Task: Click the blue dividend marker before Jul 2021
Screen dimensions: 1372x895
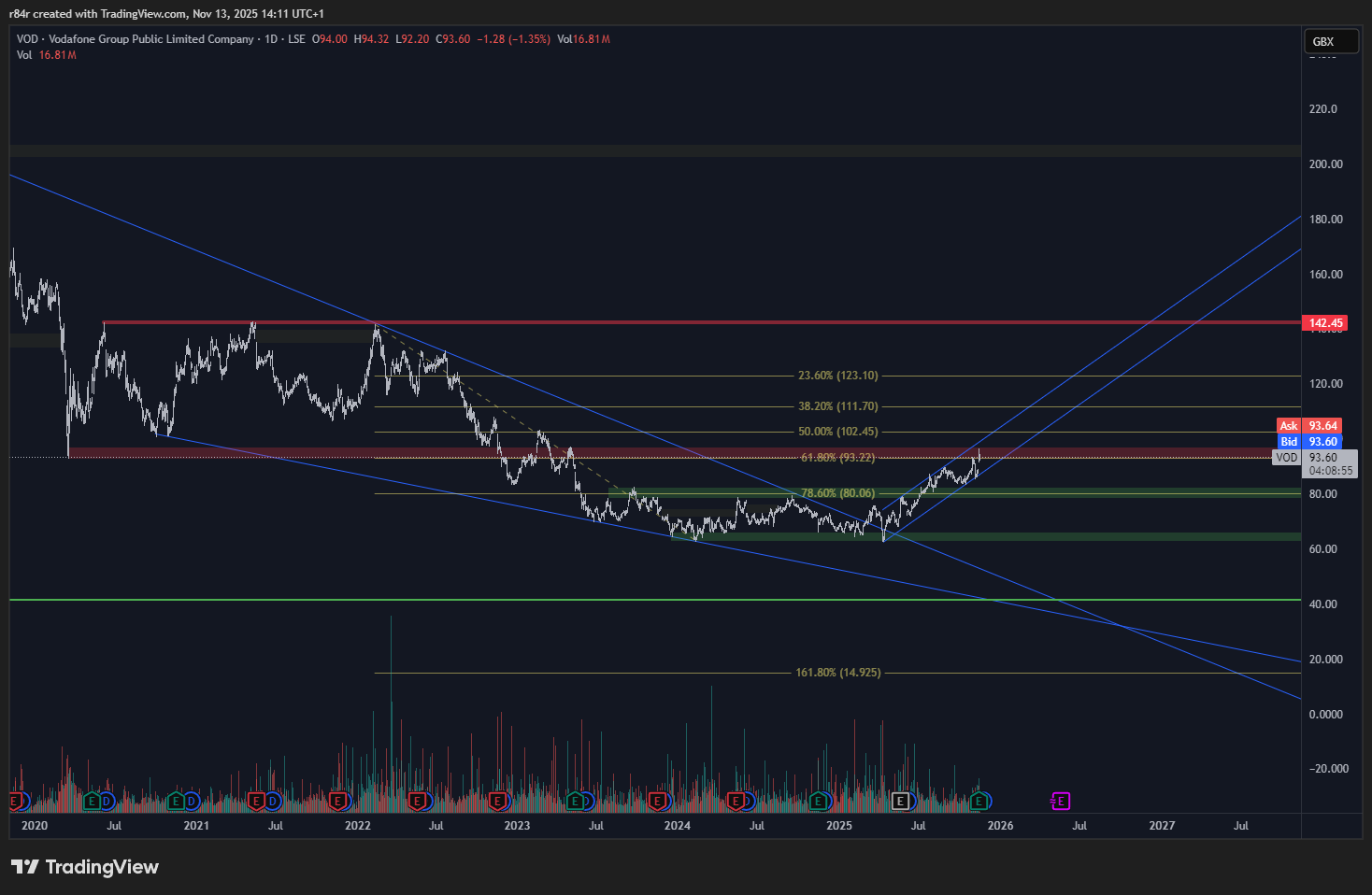Action: (272, 801)
